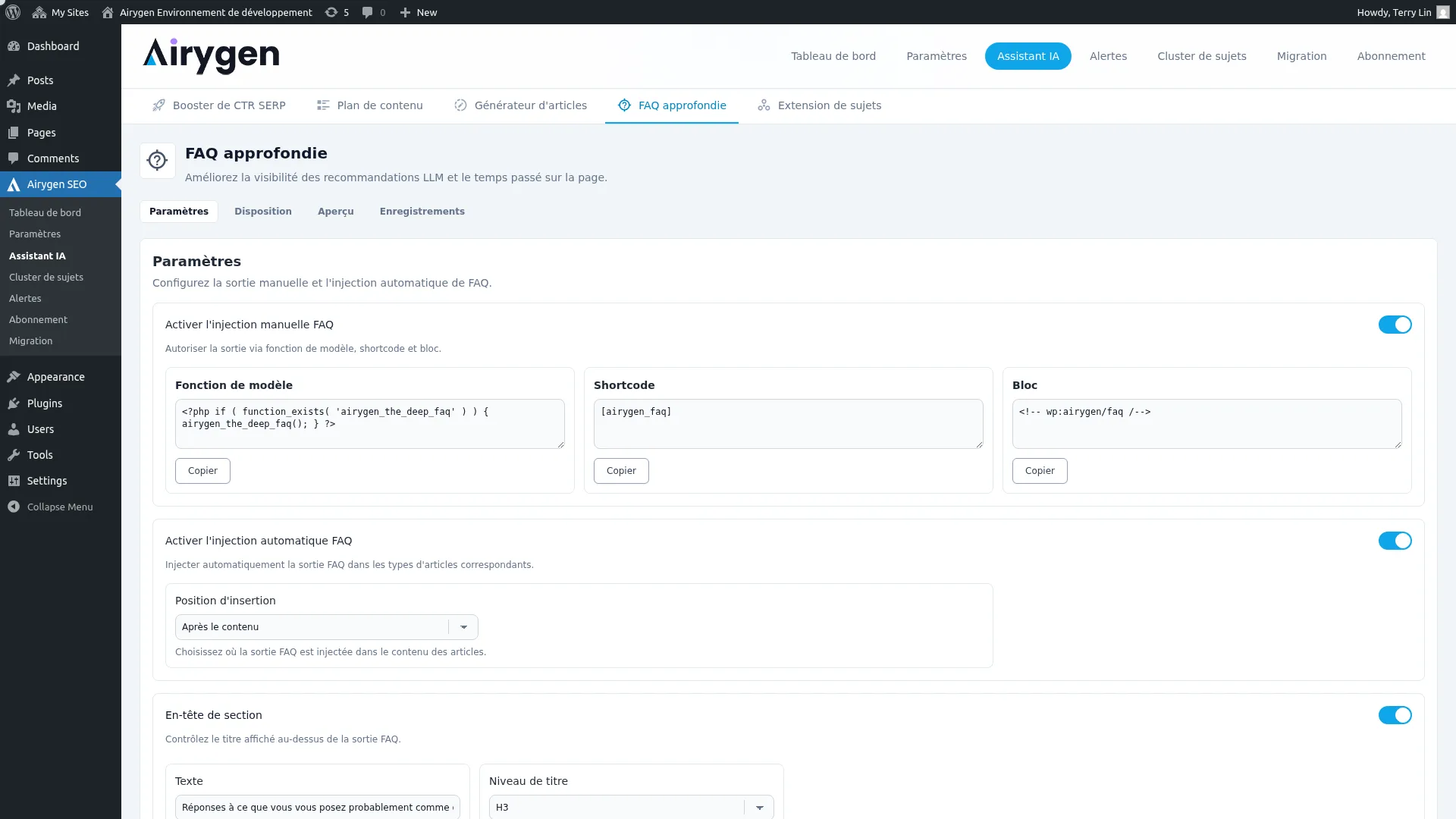Screen dimensions: 1456x819
Task: Copy the Fonction de modèle code
Action: [202, 471]
